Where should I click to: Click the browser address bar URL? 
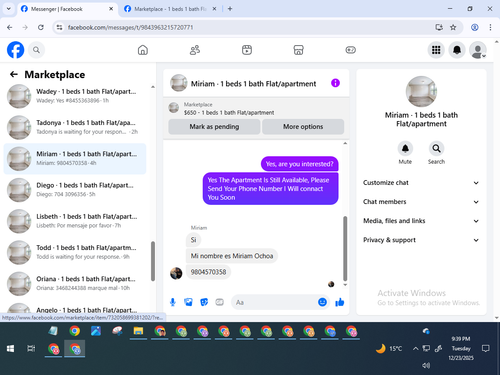(x=130, y=27)
